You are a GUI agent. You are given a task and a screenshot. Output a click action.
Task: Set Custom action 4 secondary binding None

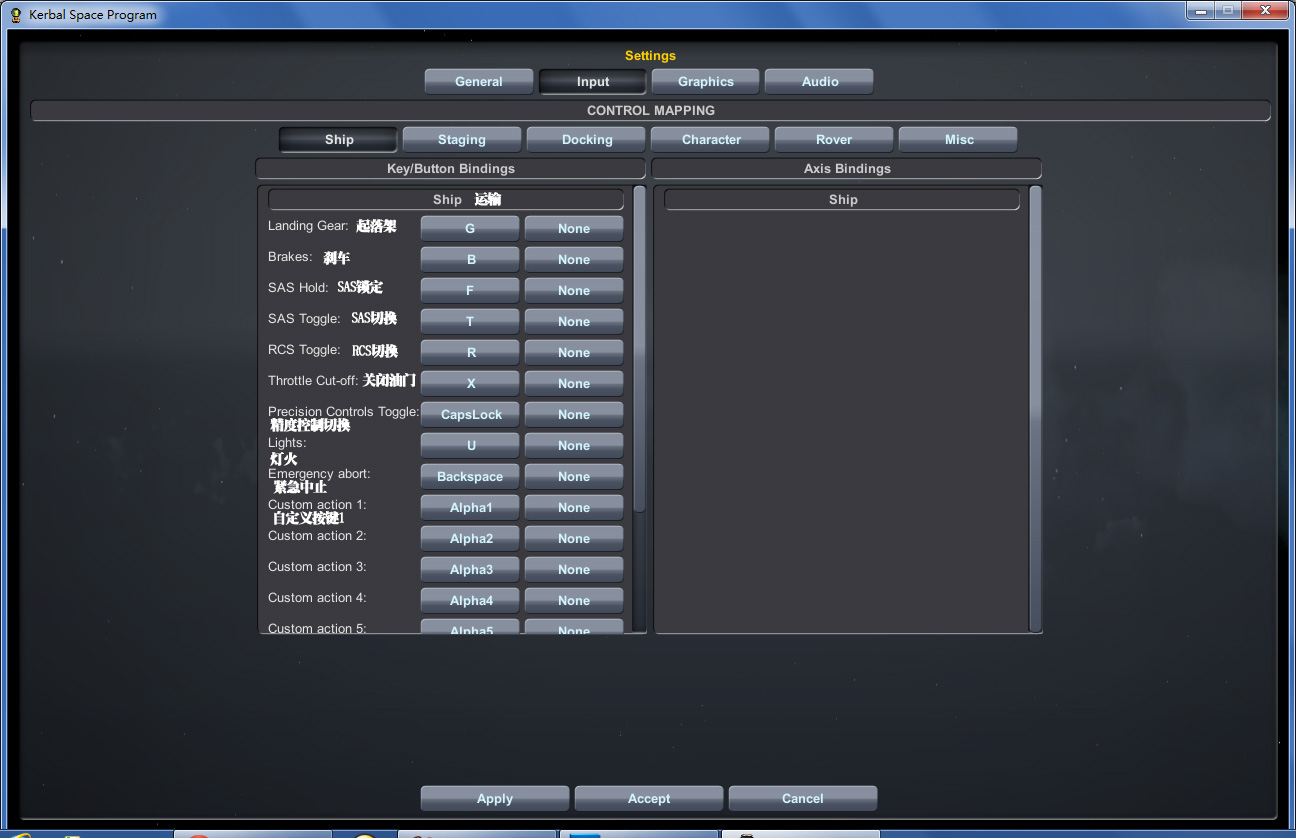click(574, 601)
